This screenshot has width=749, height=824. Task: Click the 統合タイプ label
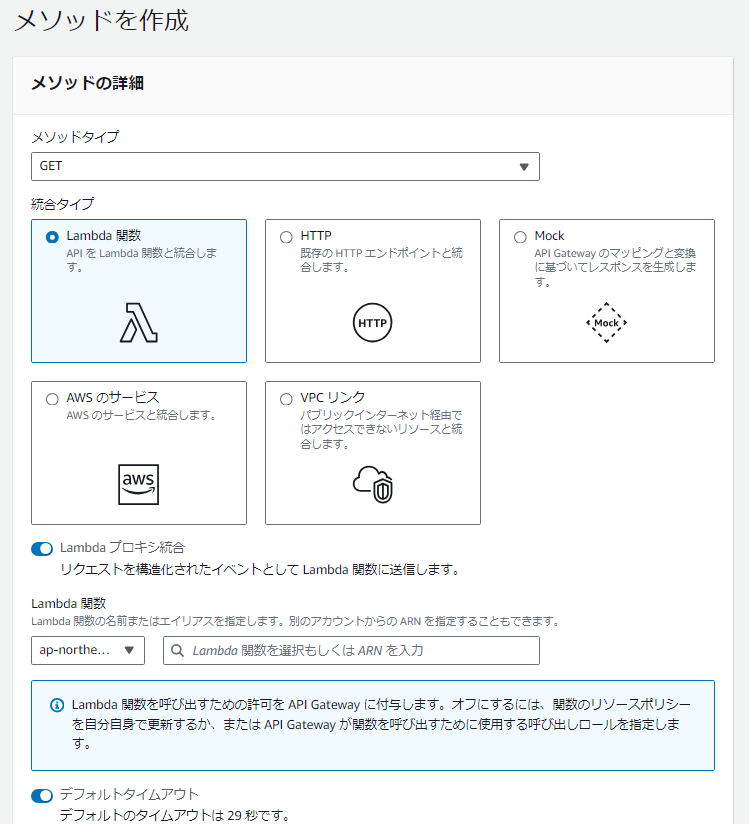(63, 204)
